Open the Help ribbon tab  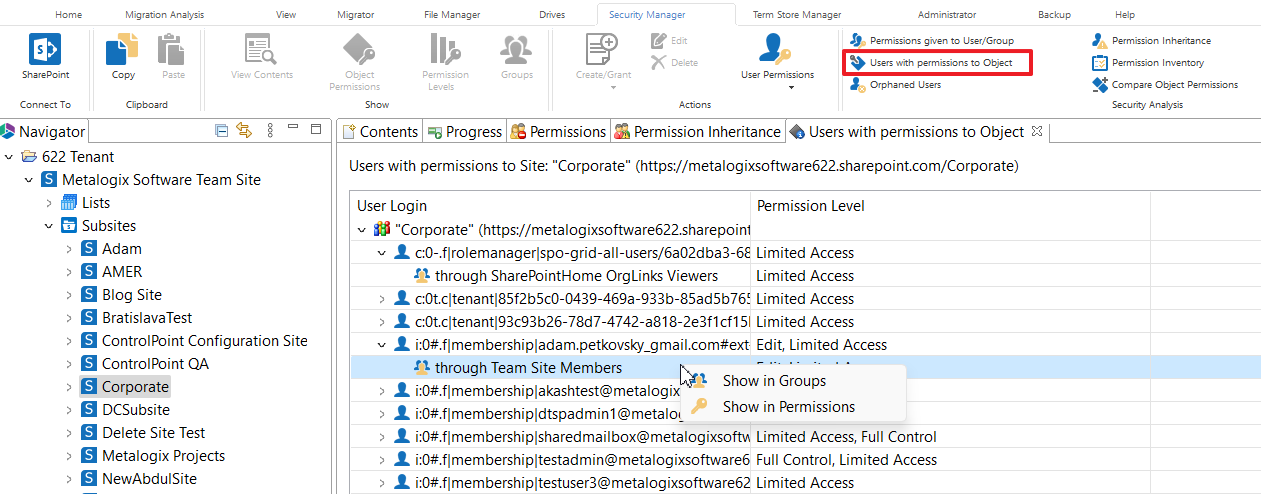pos(1125,15)
